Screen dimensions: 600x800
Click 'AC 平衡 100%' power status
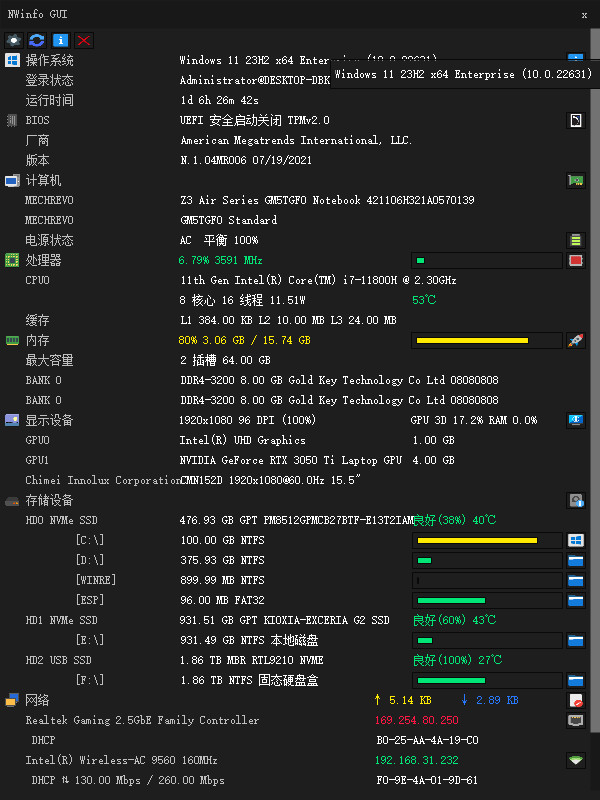point(219,240)
